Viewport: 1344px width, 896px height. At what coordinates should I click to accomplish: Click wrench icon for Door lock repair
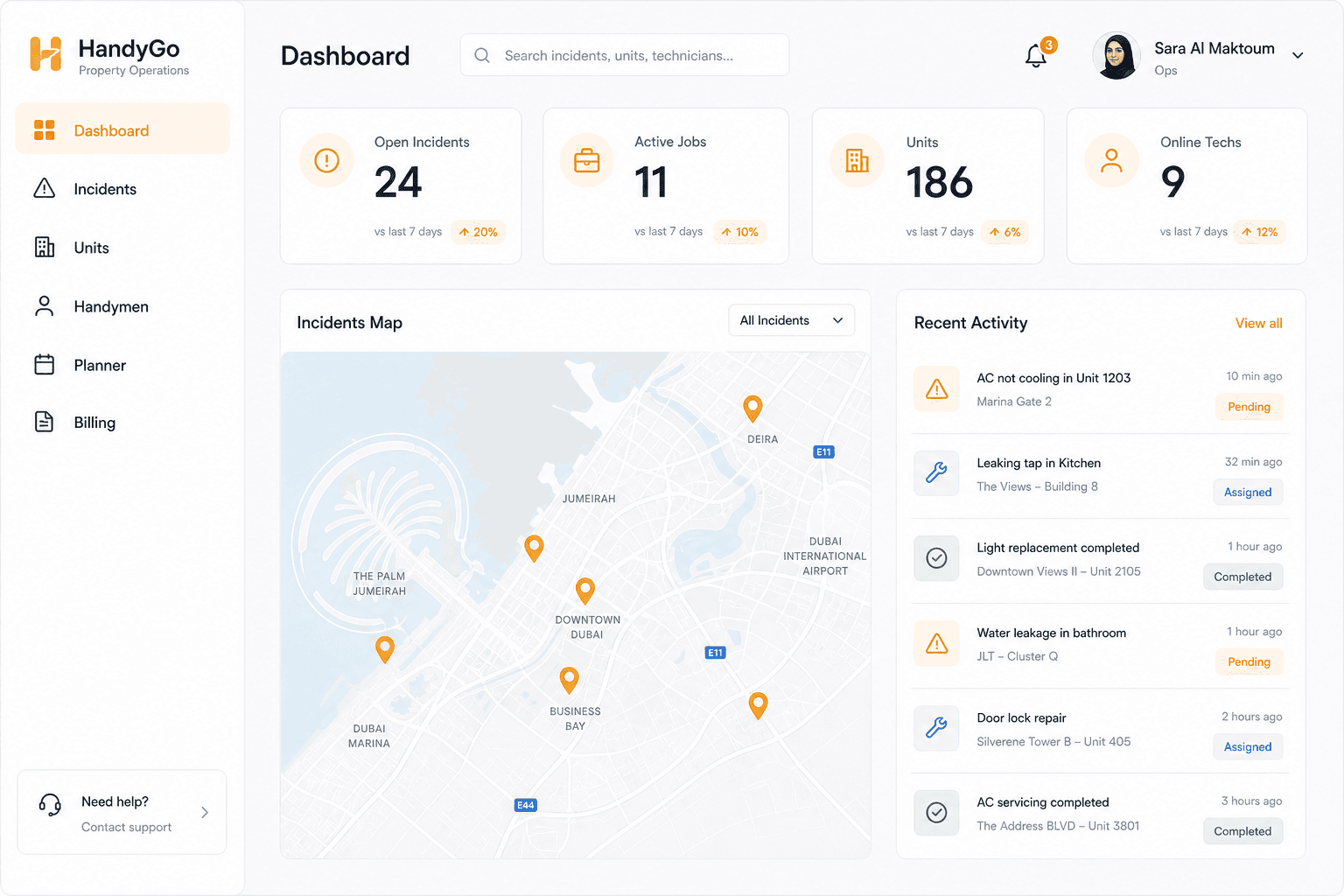tap(936, 728)
